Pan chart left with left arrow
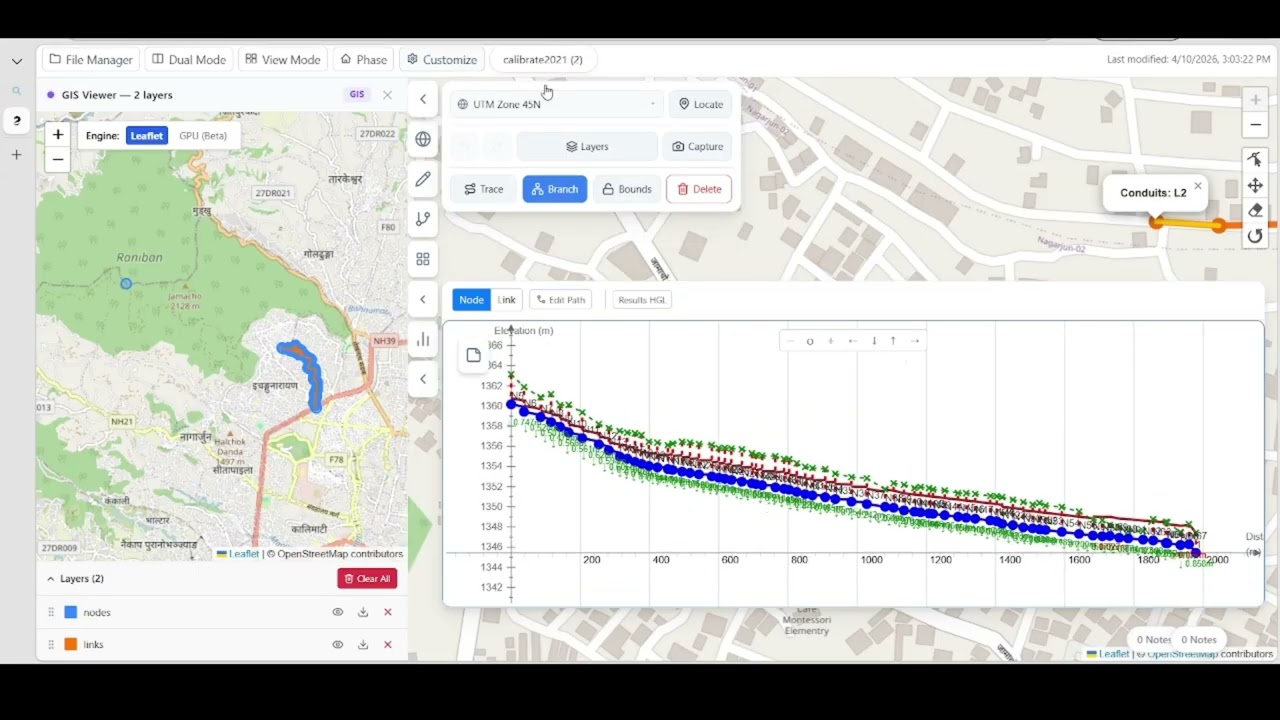 pos(852,341)
